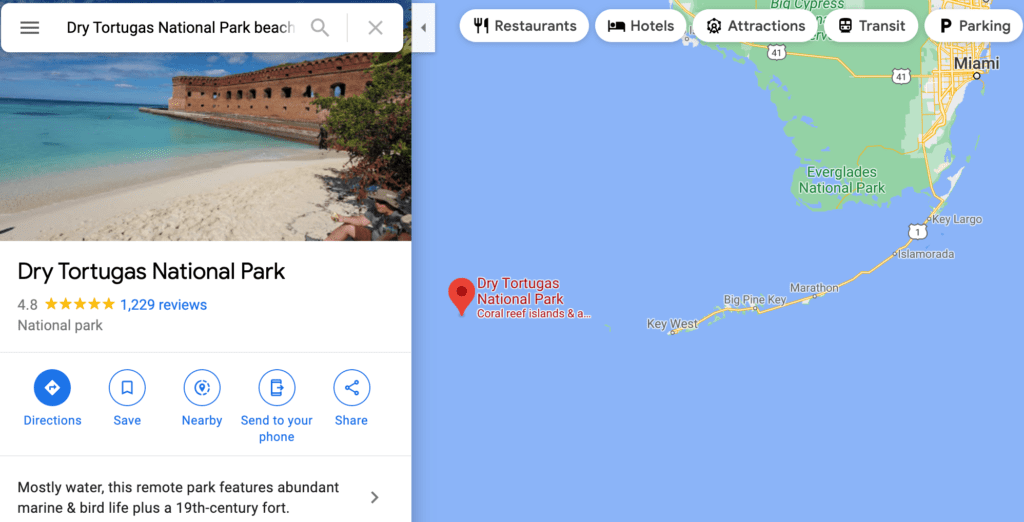Open the 1,229 reviews link
The width and height of the screenshot is (1024, 522).
(163, 304)
